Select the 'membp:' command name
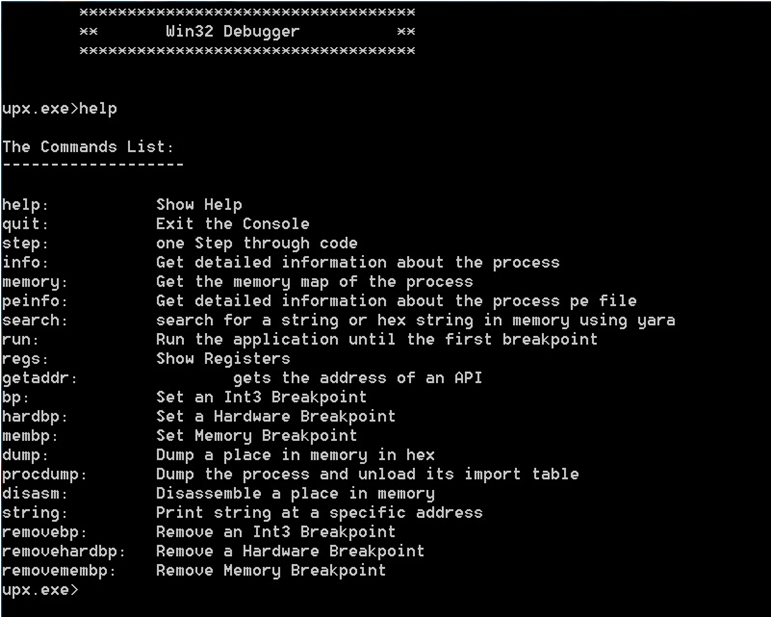The image size is (772, 618). 30,436
